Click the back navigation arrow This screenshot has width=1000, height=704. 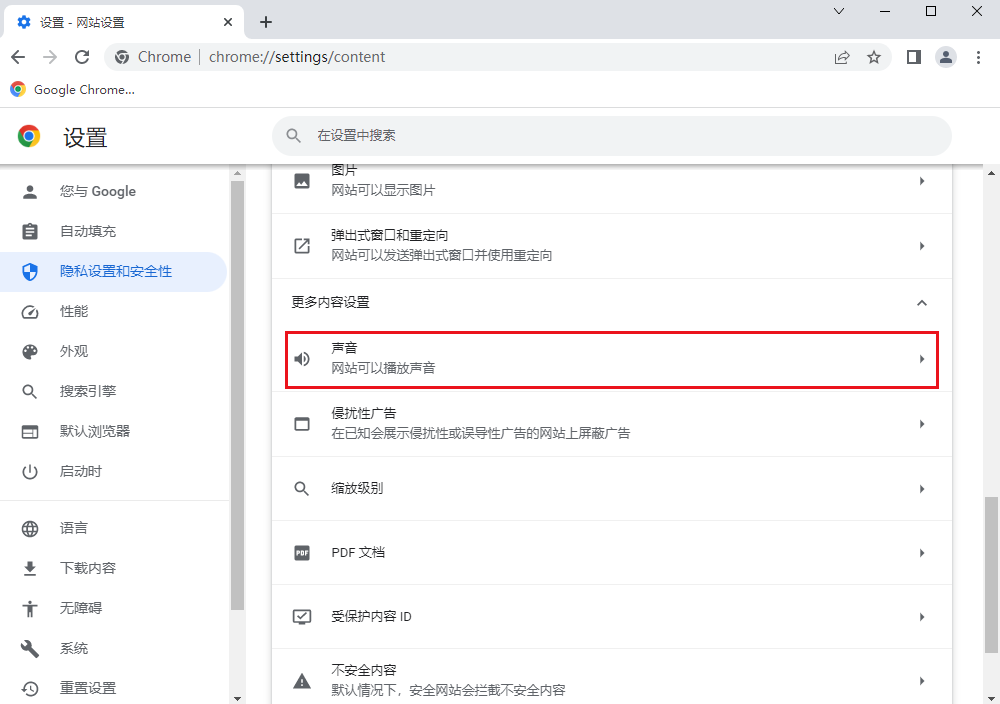tap(18, 57)
